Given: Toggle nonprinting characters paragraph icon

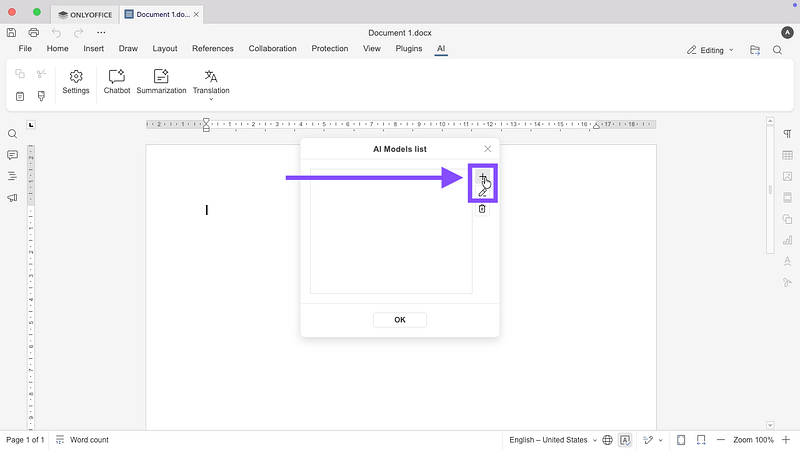Looking at the screenshot, I should pyautogui.click(x=787, y=134).
